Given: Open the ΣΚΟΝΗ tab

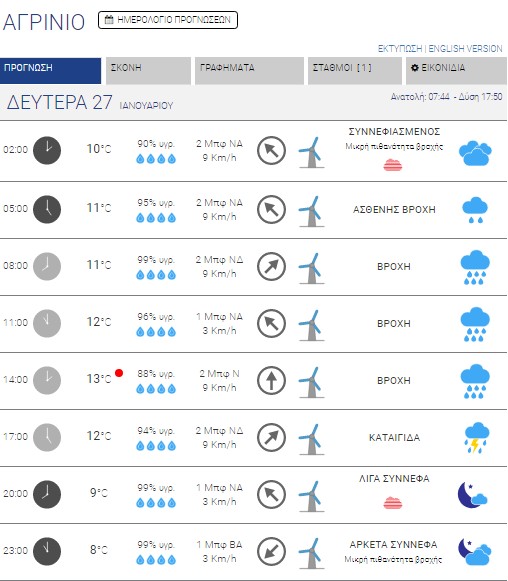Looking at the screenshot, I should [148, 71].
